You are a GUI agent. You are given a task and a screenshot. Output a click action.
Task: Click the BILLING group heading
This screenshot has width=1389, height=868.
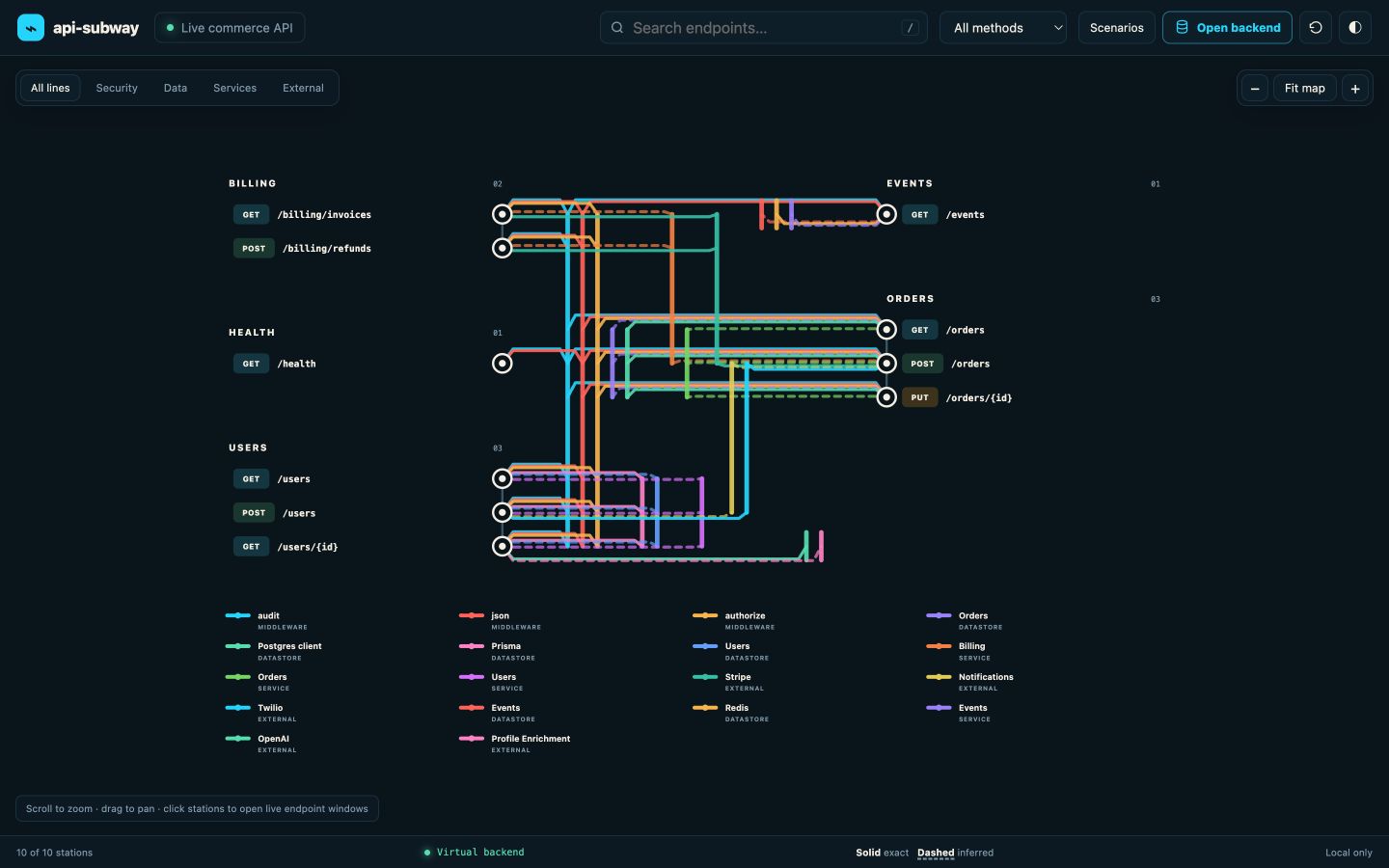[x=253, y=183]
